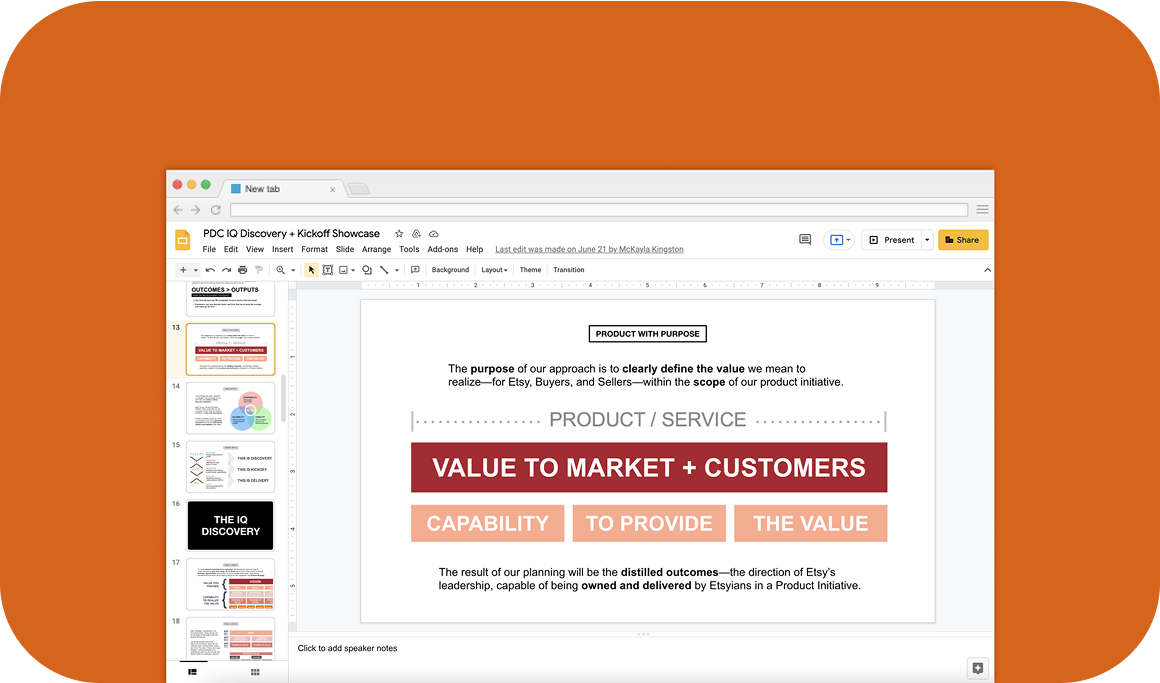
Task: Switch to filmstrip view of slides
Action: pos(192,672)
